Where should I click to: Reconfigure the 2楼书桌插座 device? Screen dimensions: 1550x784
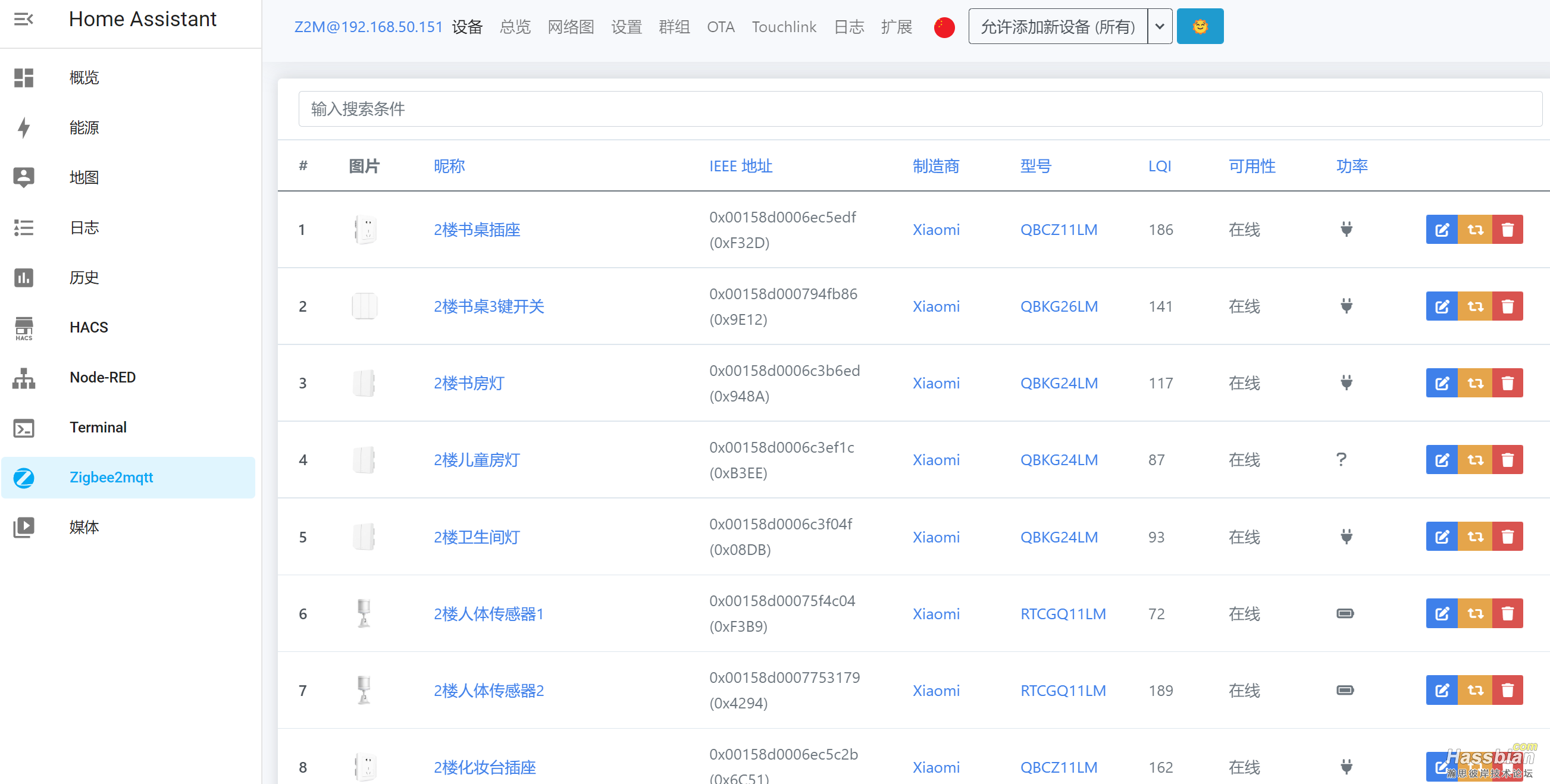click(x=1475, y=229)
